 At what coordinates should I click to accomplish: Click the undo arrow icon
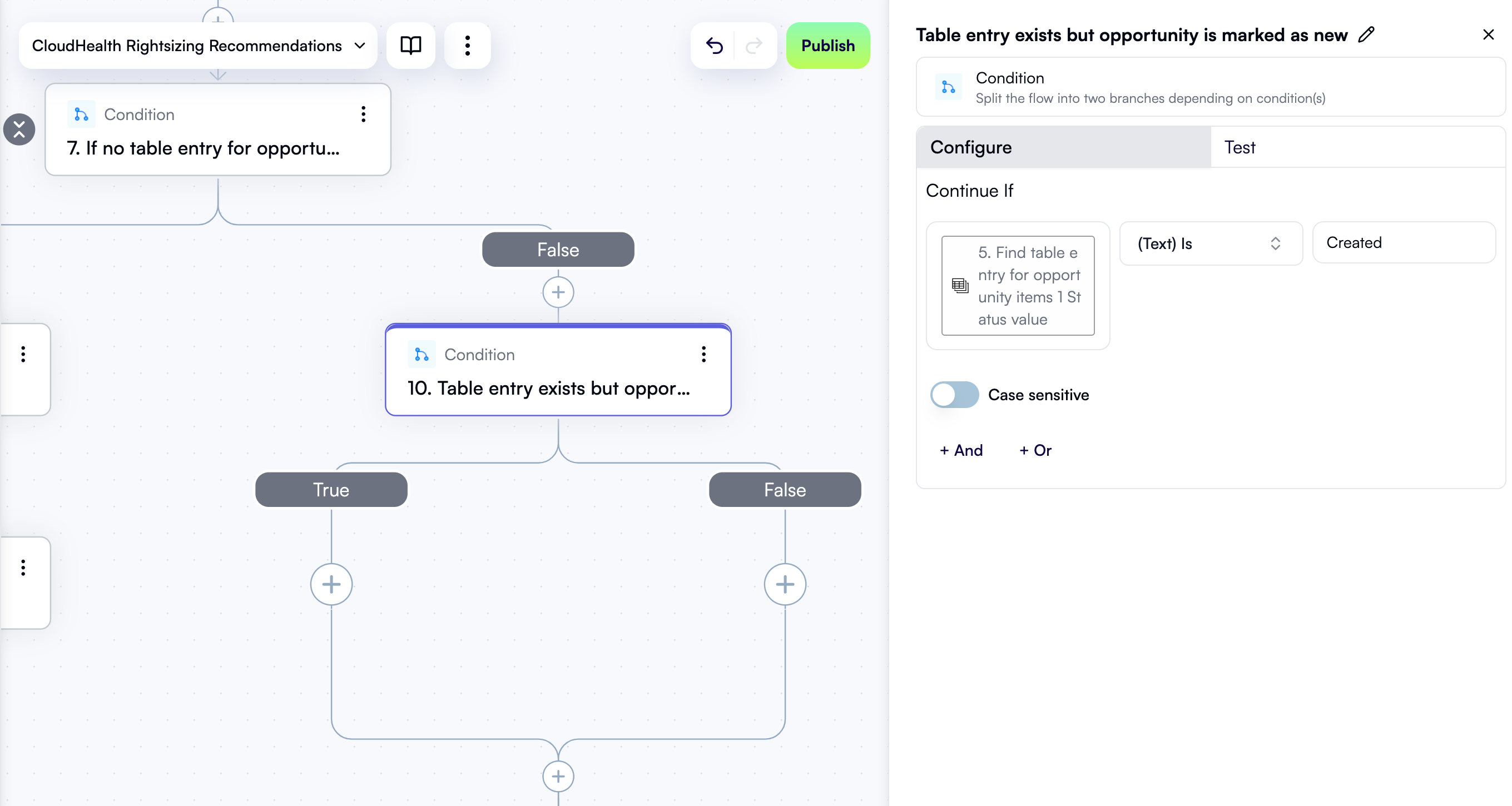pos(714,45)
